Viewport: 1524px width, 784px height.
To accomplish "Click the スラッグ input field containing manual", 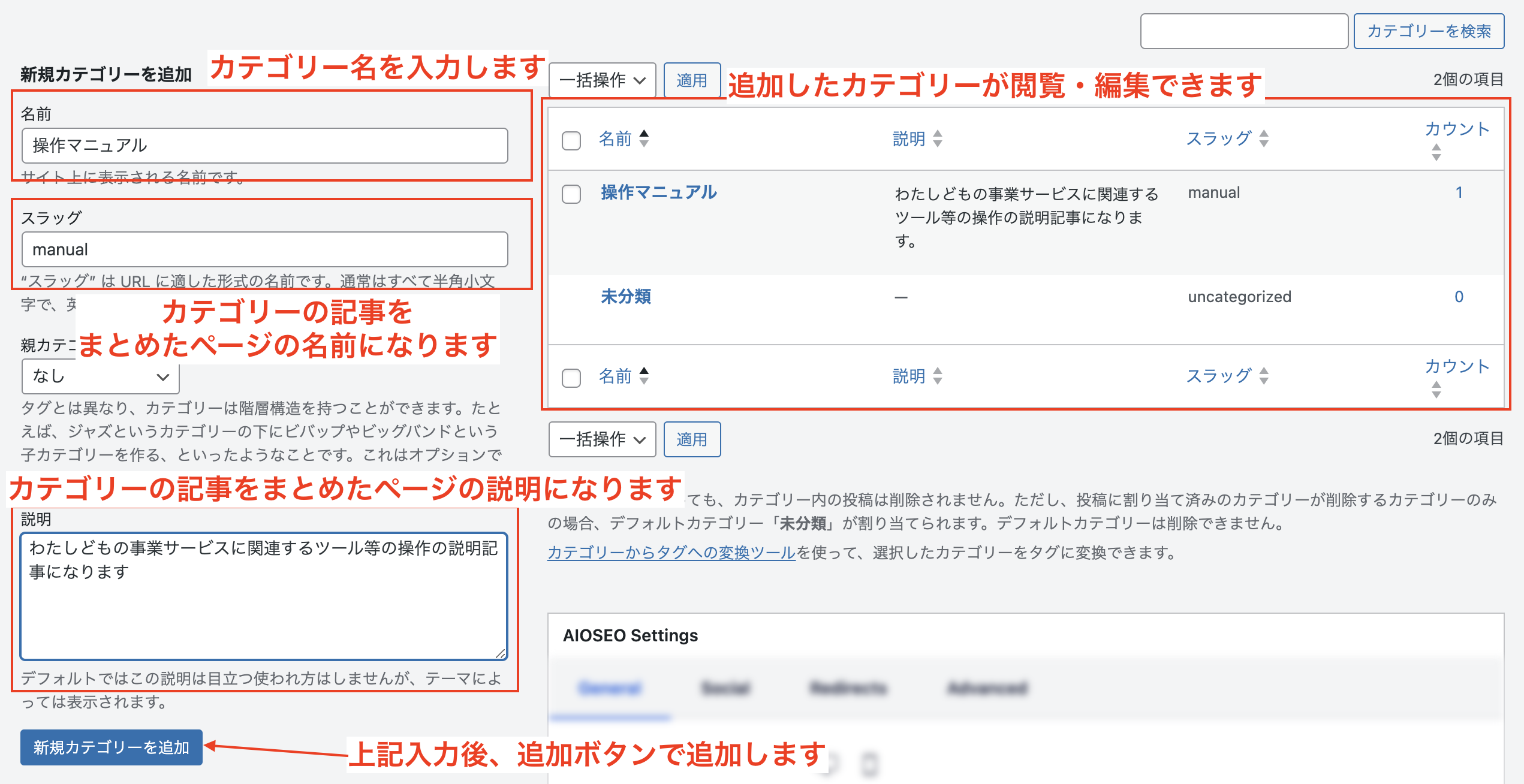I will click(264, 249).
